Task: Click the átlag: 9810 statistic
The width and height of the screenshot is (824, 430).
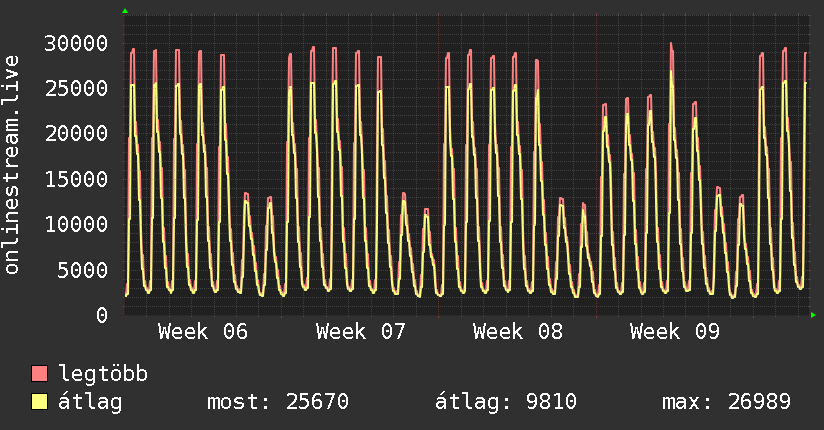Action: click(x=506, y=402)
